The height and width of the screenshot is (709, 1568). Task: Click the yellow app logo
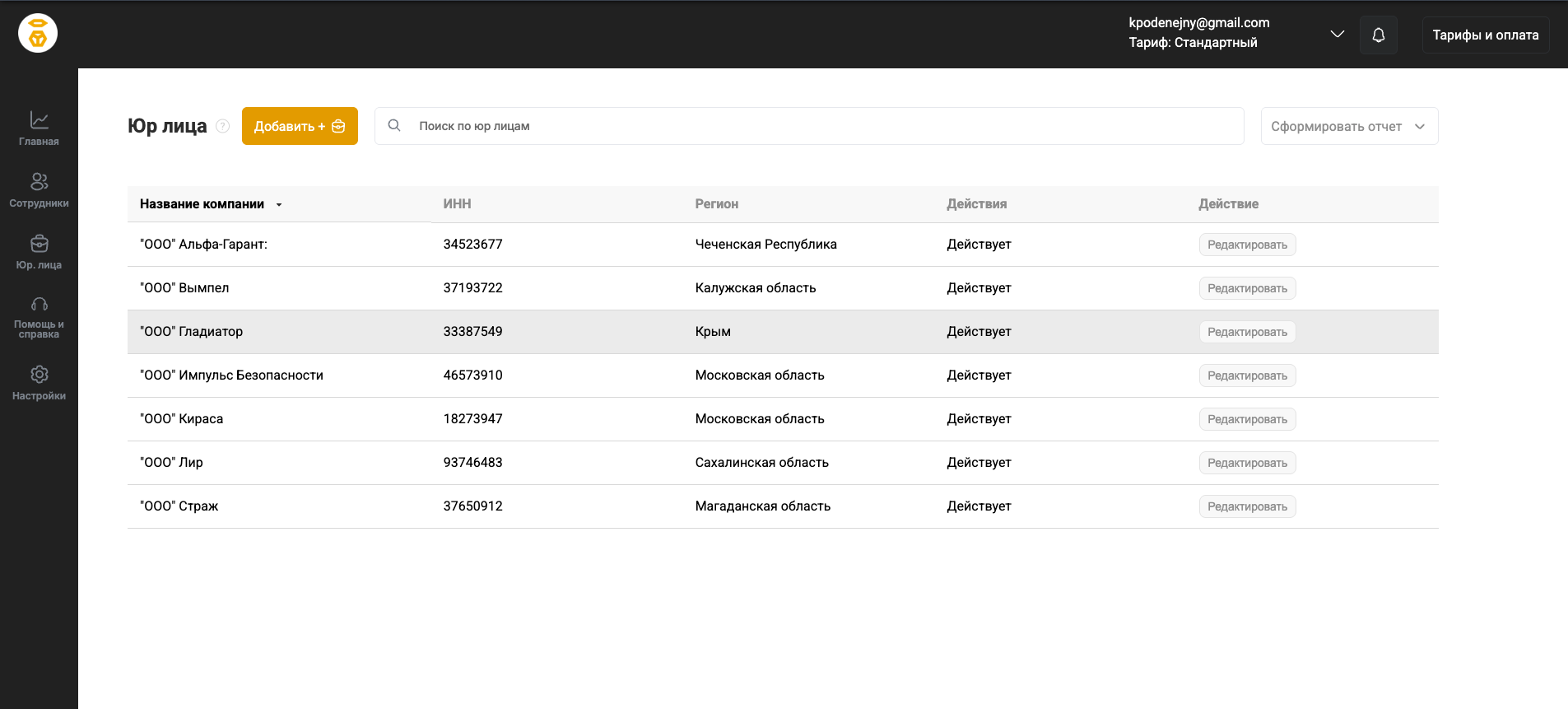pyautogui.click(x=38, y=34)
